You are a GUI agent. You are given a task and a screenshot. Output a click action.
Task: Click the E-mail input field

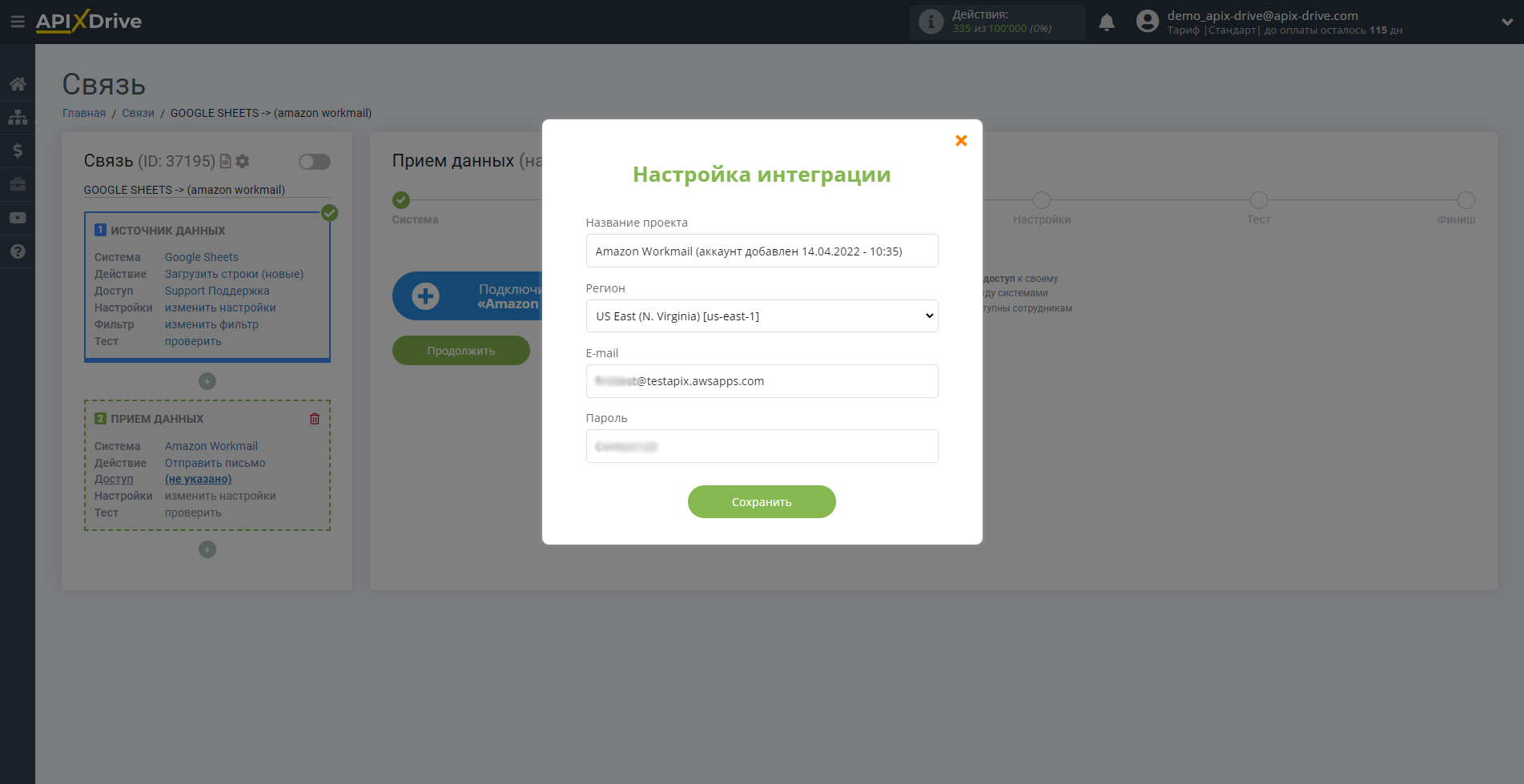click(762, 381)
